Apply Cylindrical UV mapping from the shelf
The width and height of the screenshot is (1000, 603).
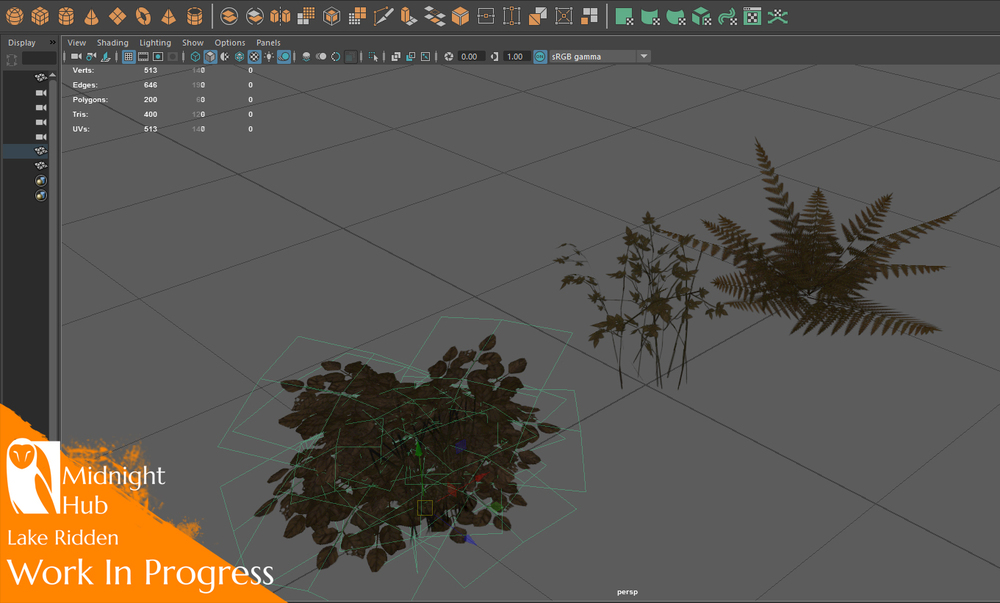[x=650, y=16]
